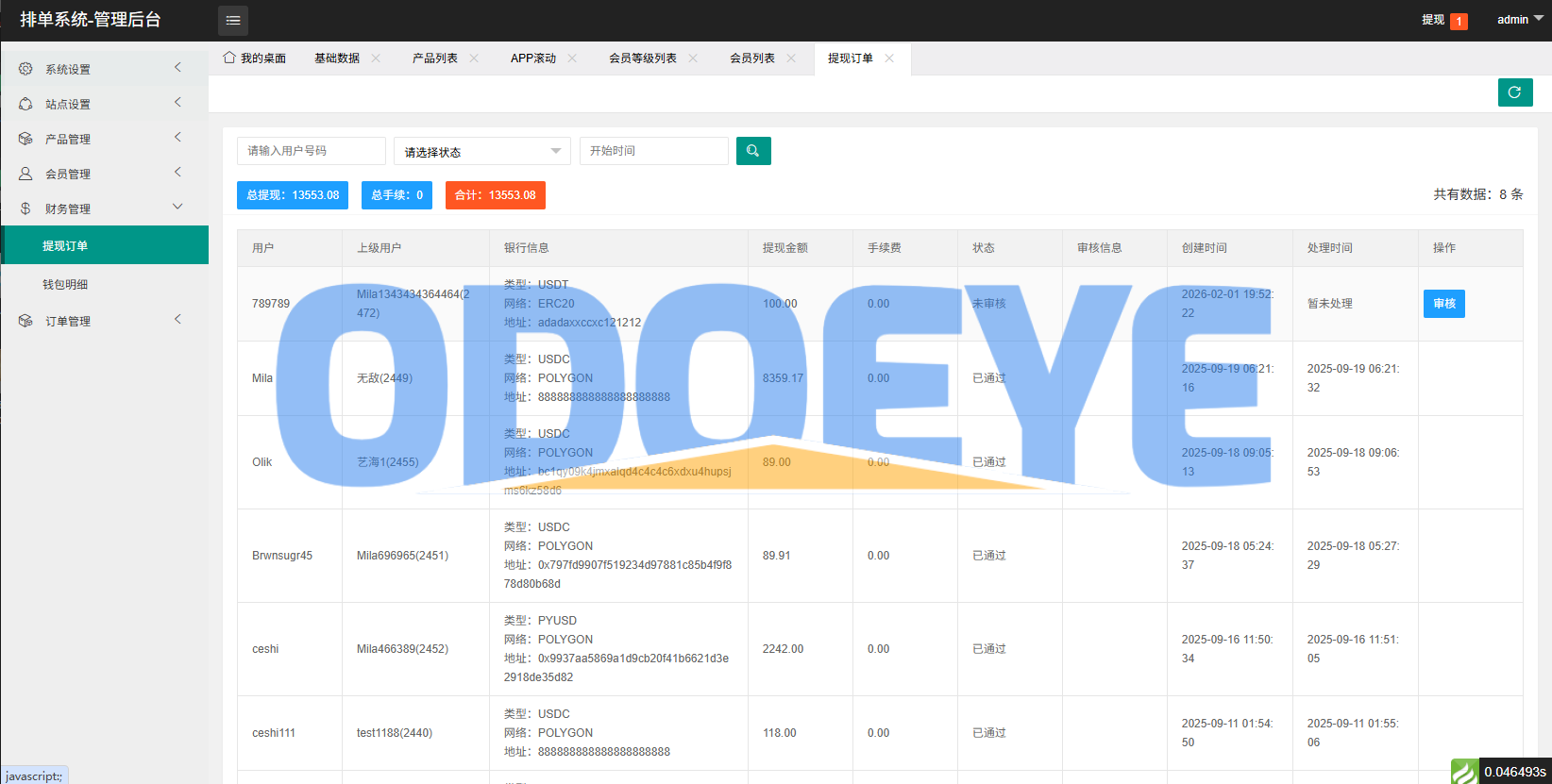Click the user icon beside 会员管理

[25, 174]
